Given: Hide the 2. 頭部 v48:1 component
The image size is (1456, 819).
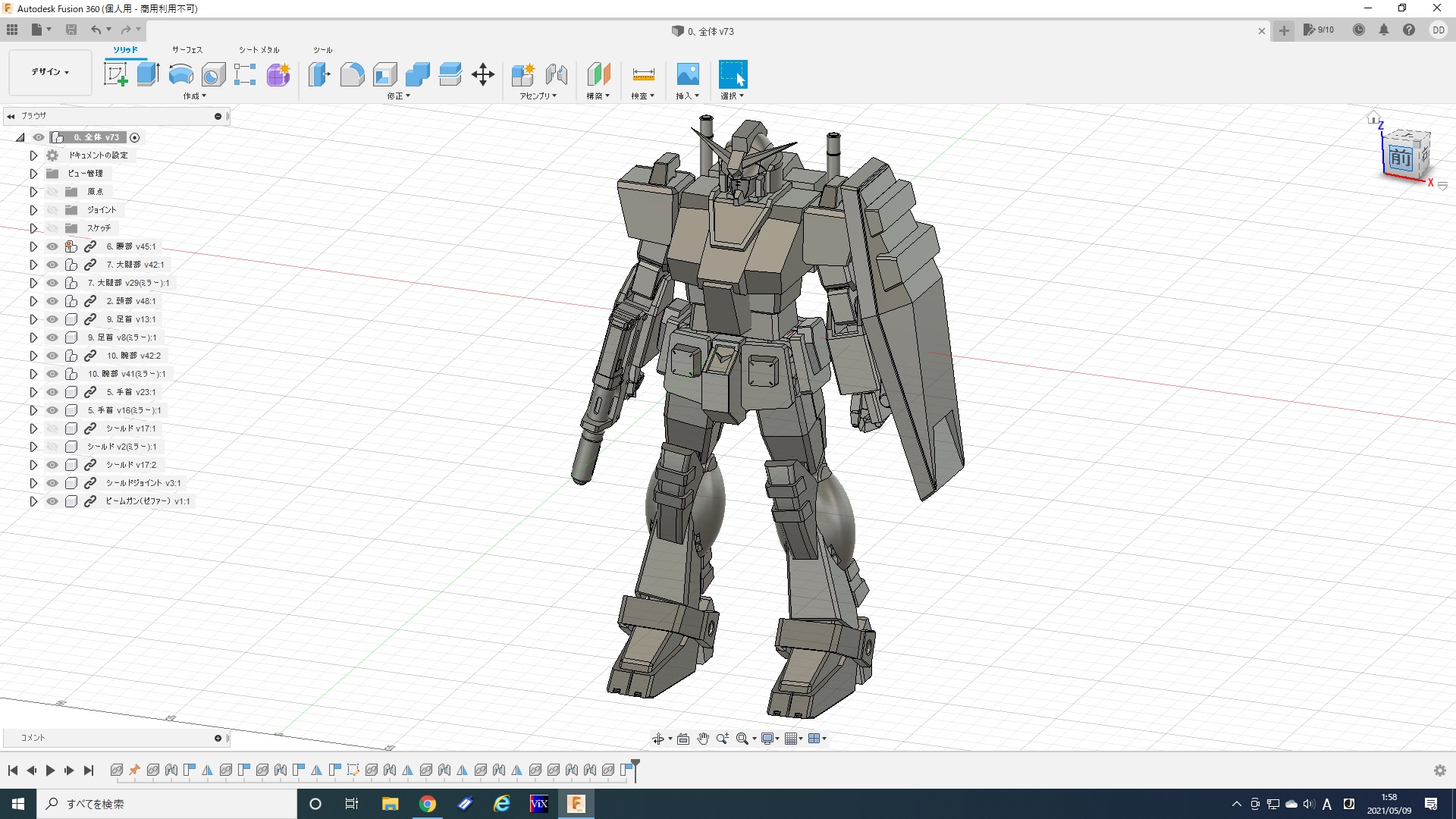Looking at the screenshot, I should pyautogui.click(x=52, y=301).
